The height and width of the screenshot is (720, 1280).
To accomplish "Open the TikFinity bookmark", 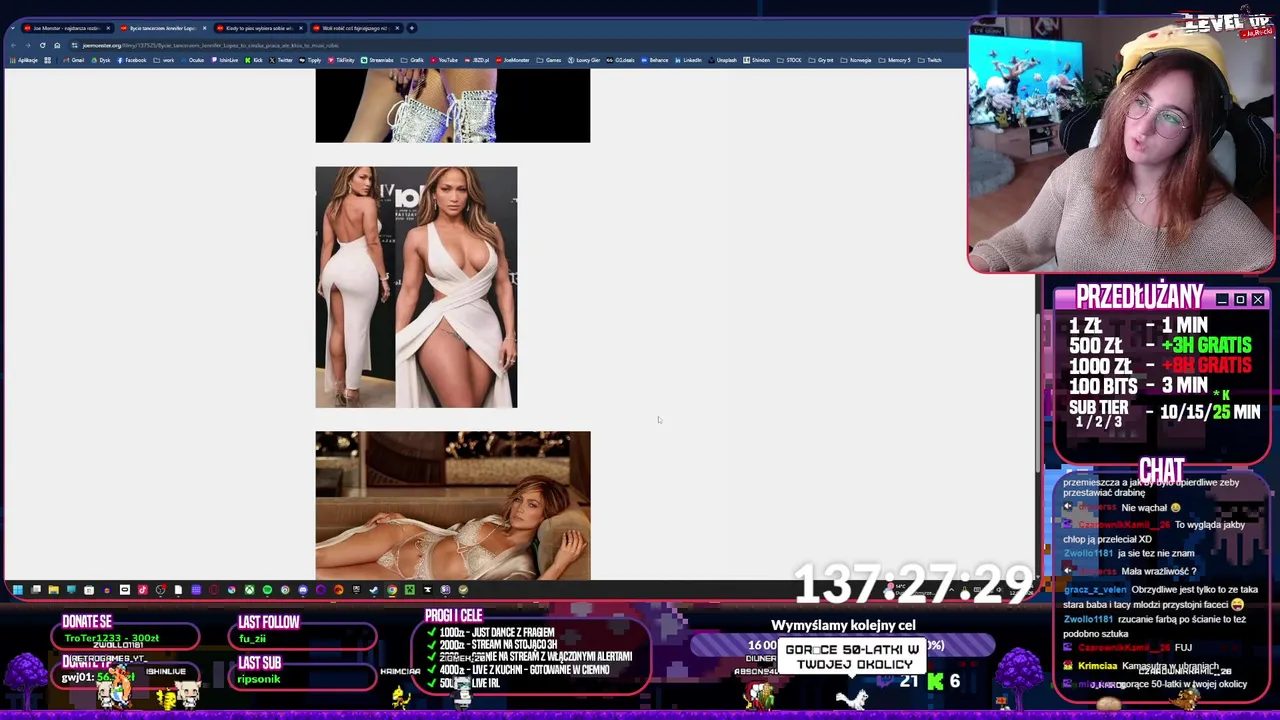I will [341, 60].
